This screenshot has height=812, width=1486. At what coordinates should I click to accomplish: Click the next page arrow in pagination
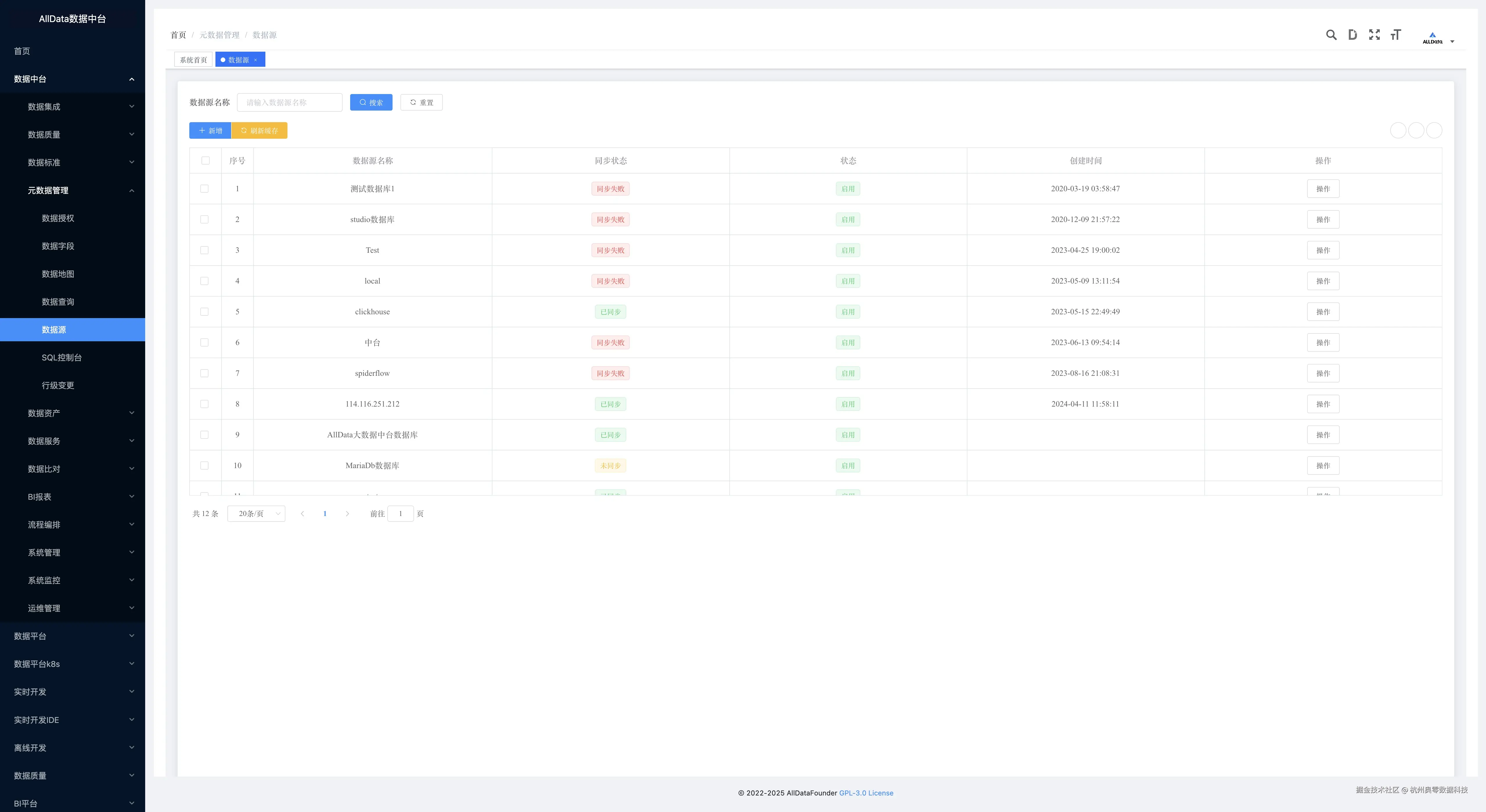347,514
